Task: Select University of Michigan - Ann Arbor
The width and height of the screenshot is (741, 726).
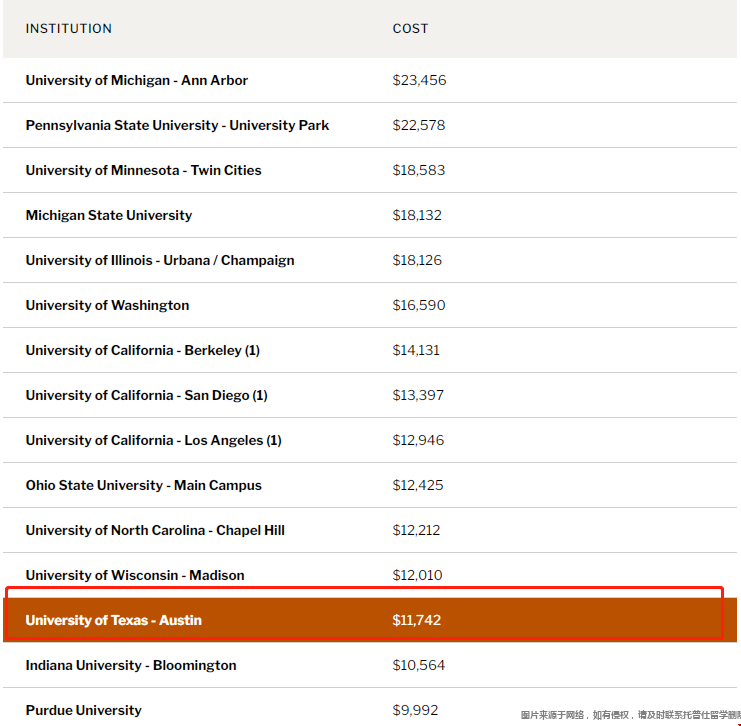Action: coord(137,80)
